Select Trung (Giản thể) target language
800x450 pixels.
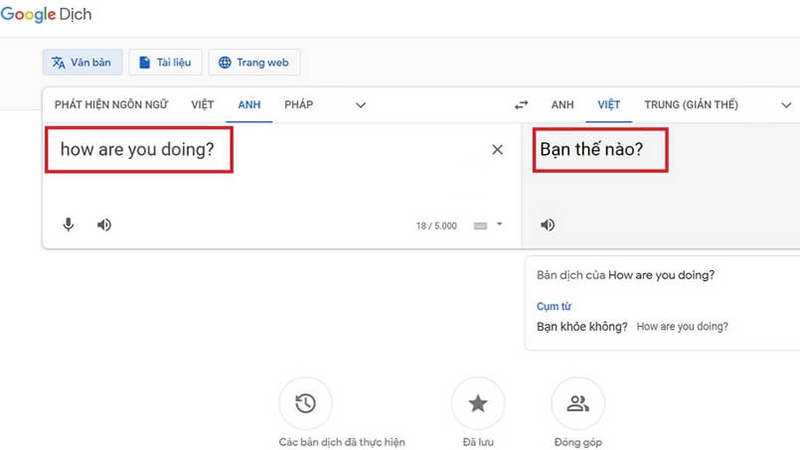click(691, 105)
